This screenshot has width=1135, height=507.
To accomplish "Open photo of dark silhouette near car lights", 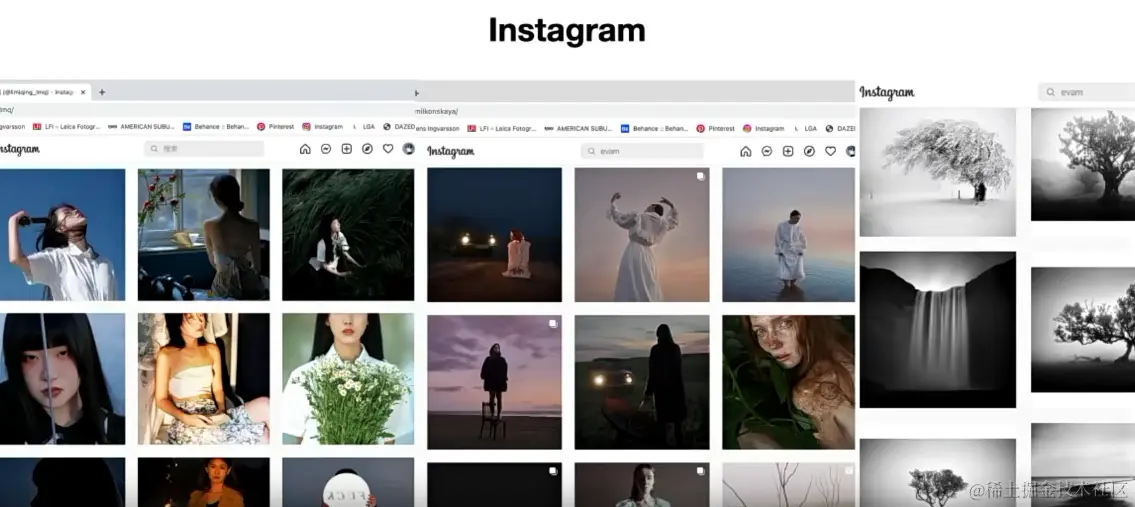I will pyautogui.click(x=642, y=382).
